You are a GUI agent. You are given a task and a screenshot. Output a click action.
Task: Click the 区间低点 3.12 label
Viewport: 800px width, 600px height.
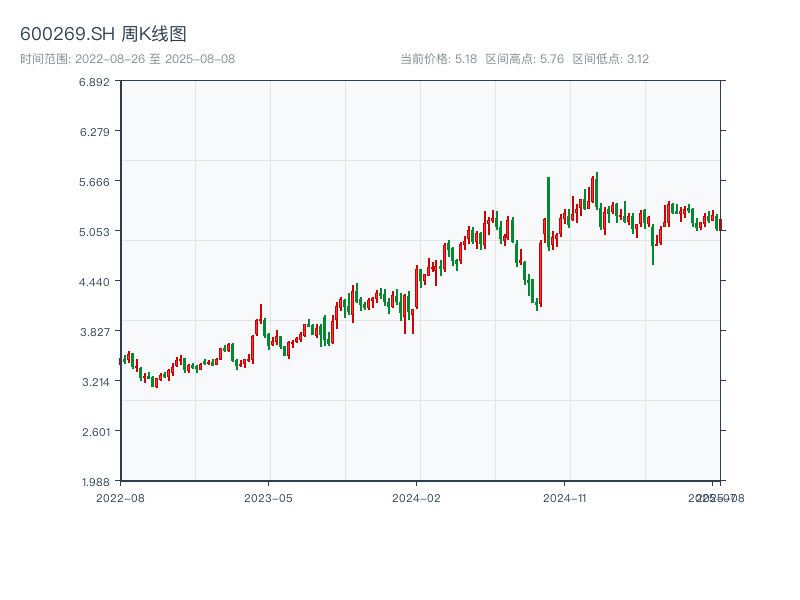[610, 59]
